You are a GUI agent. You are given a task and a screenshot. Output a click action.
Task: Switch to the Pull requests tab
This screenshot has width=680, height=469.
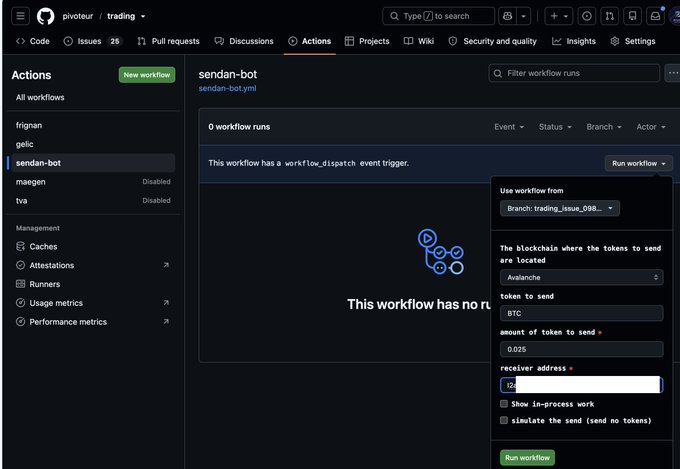tap(168, 41)
